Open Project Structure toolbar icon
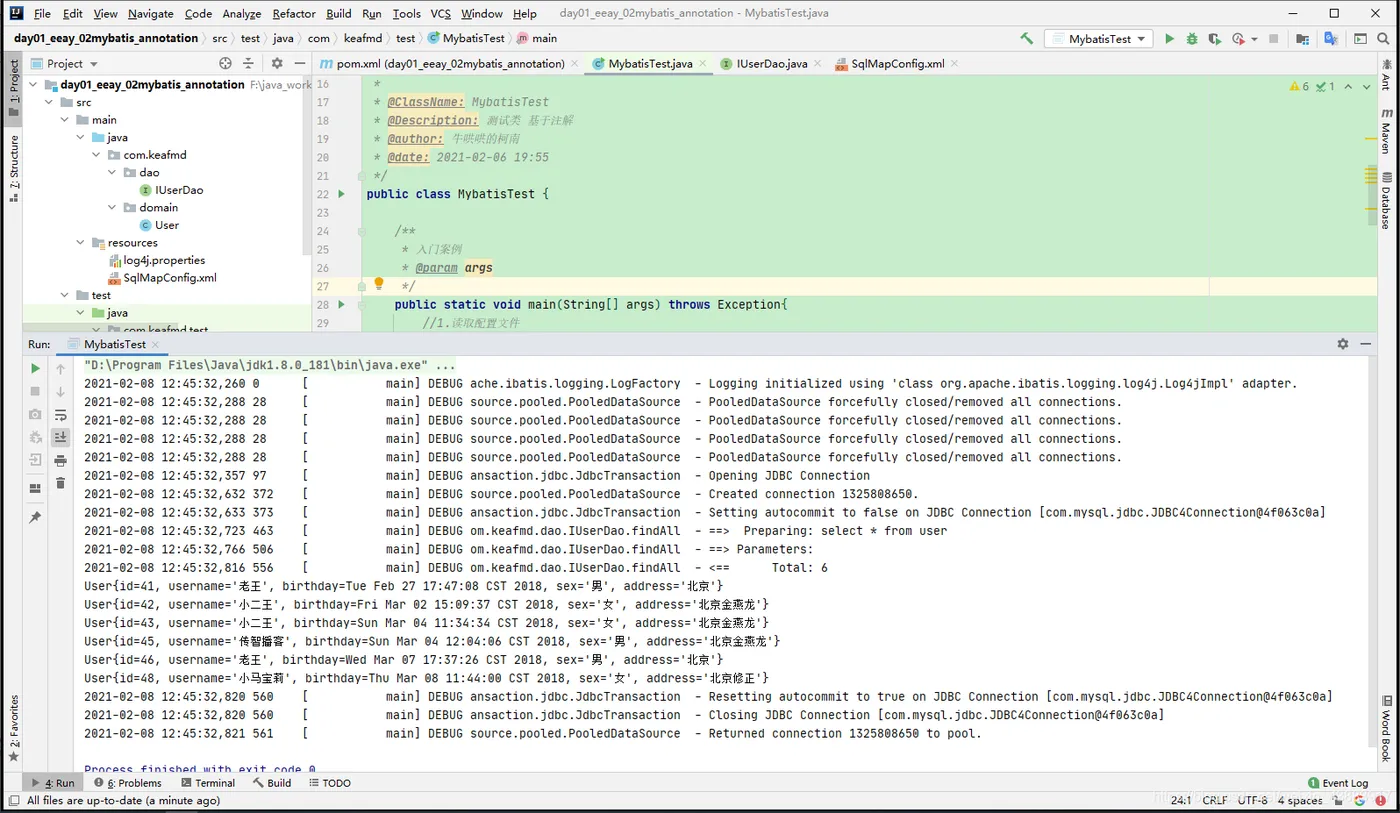Viewport: 1400px width, 813px height. point(1302,39)
